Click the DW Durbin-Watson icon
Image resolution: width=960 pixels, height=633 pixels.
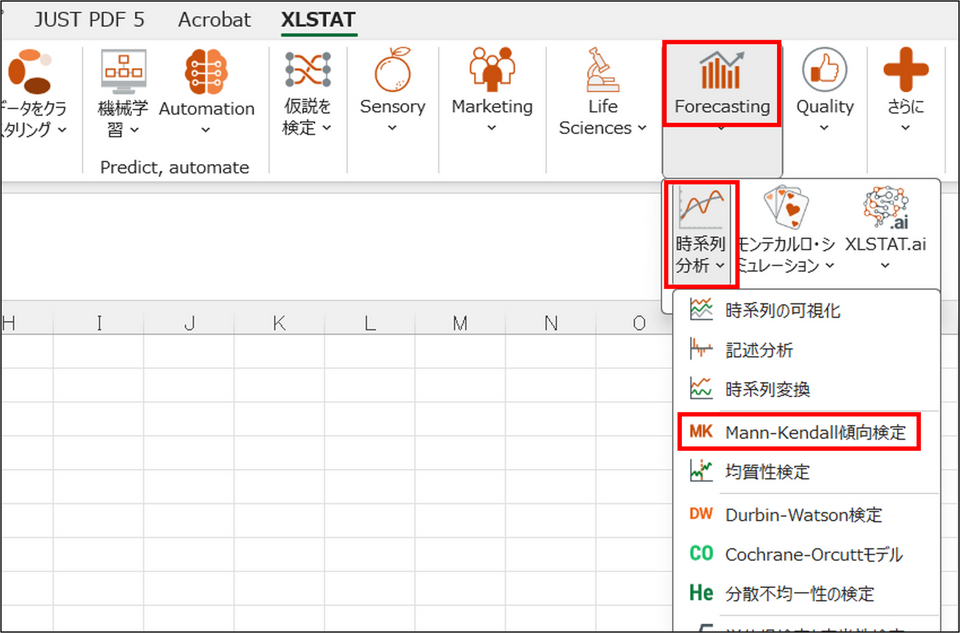701,514
